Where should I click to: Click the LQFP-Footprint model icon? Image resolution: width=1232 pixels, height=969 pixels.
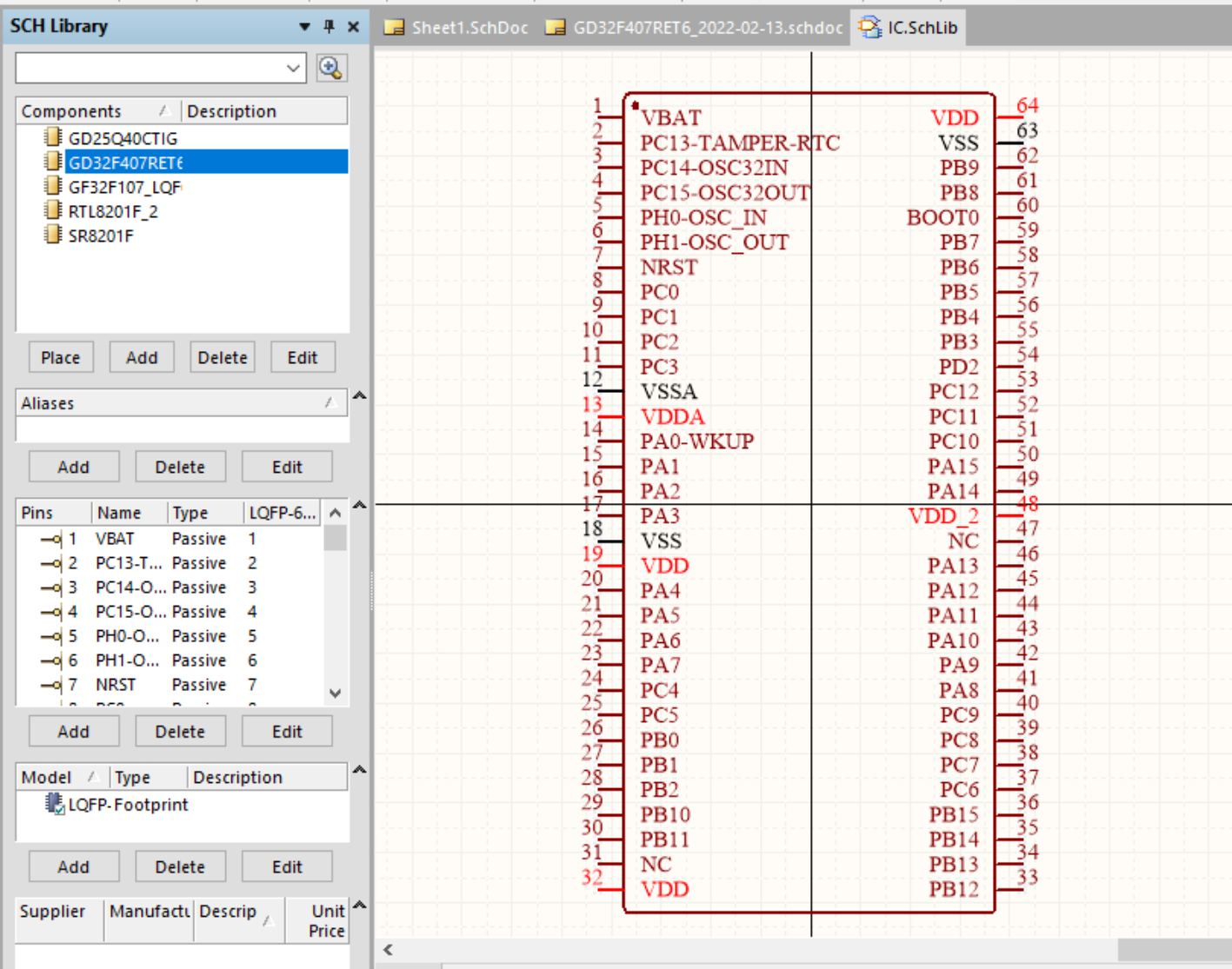coord(55,805)
